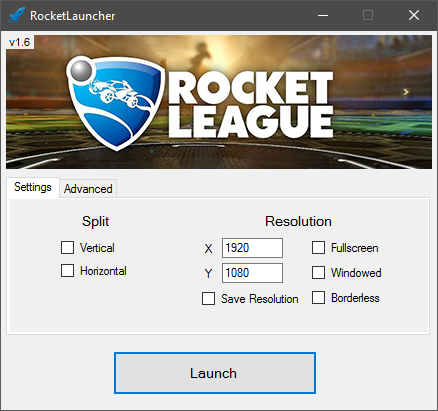The image size is (438, 411).
Task: Switch to the Advanced tab
Action: (88, 189)
